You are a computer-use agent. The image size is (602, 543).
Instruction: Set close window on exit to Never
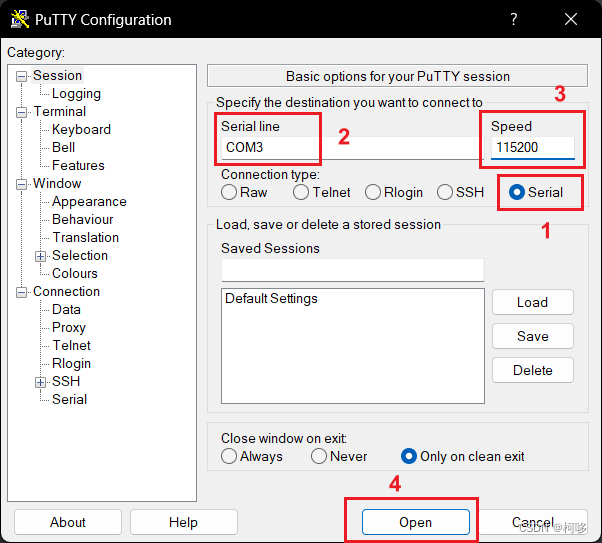pyautogui.click(x=339, y=456)
